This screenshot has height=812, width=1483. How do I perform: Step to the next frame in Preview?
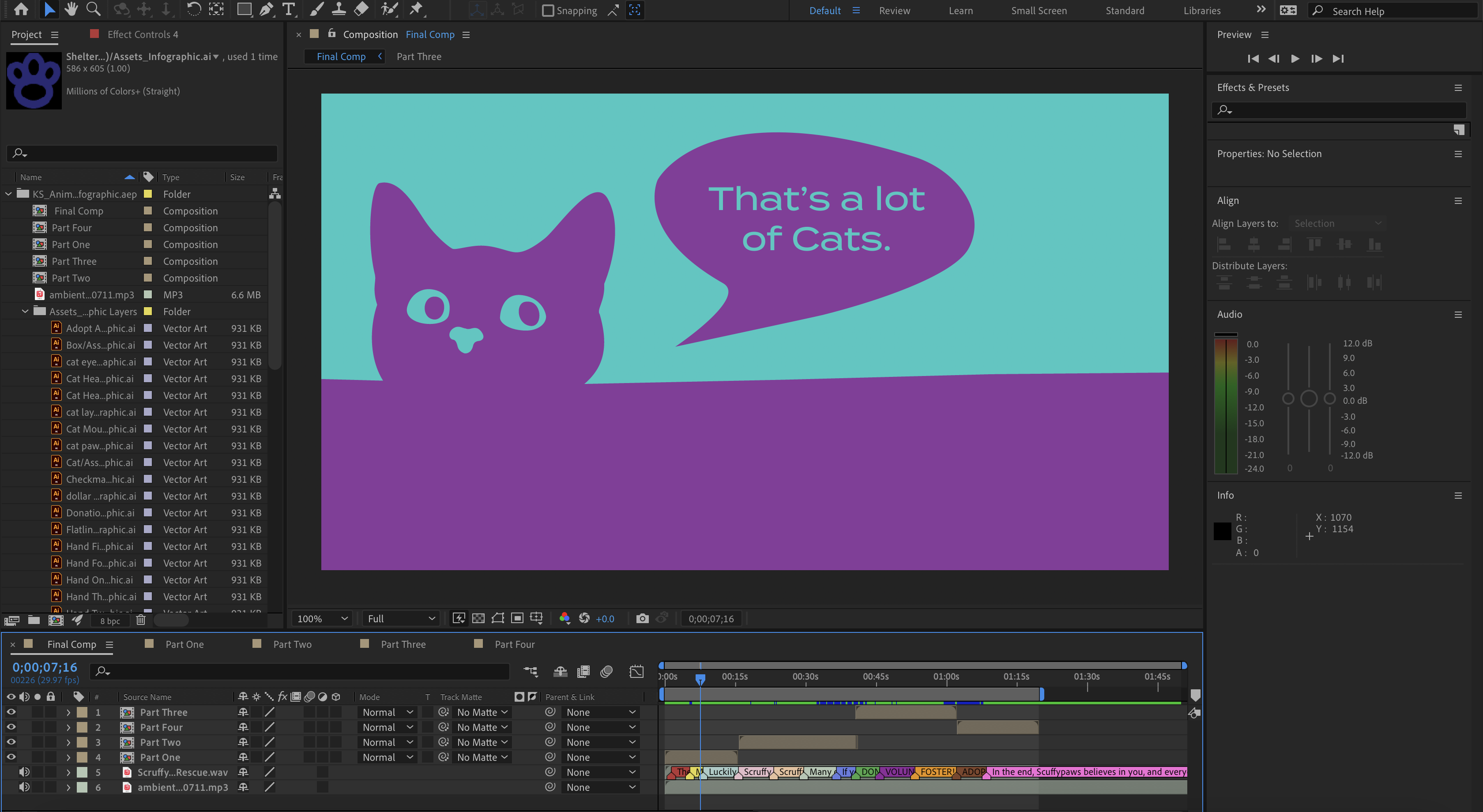[x=1316, y=58]
